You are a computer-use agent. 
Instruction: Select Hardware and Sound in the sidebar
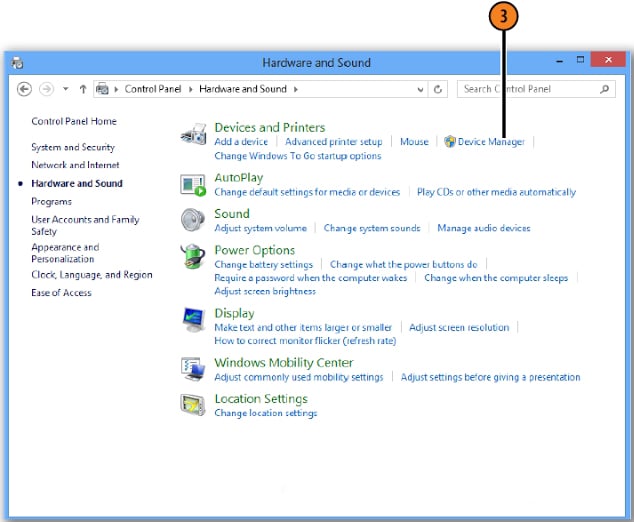pyautogui.click(x=77, y=183)
